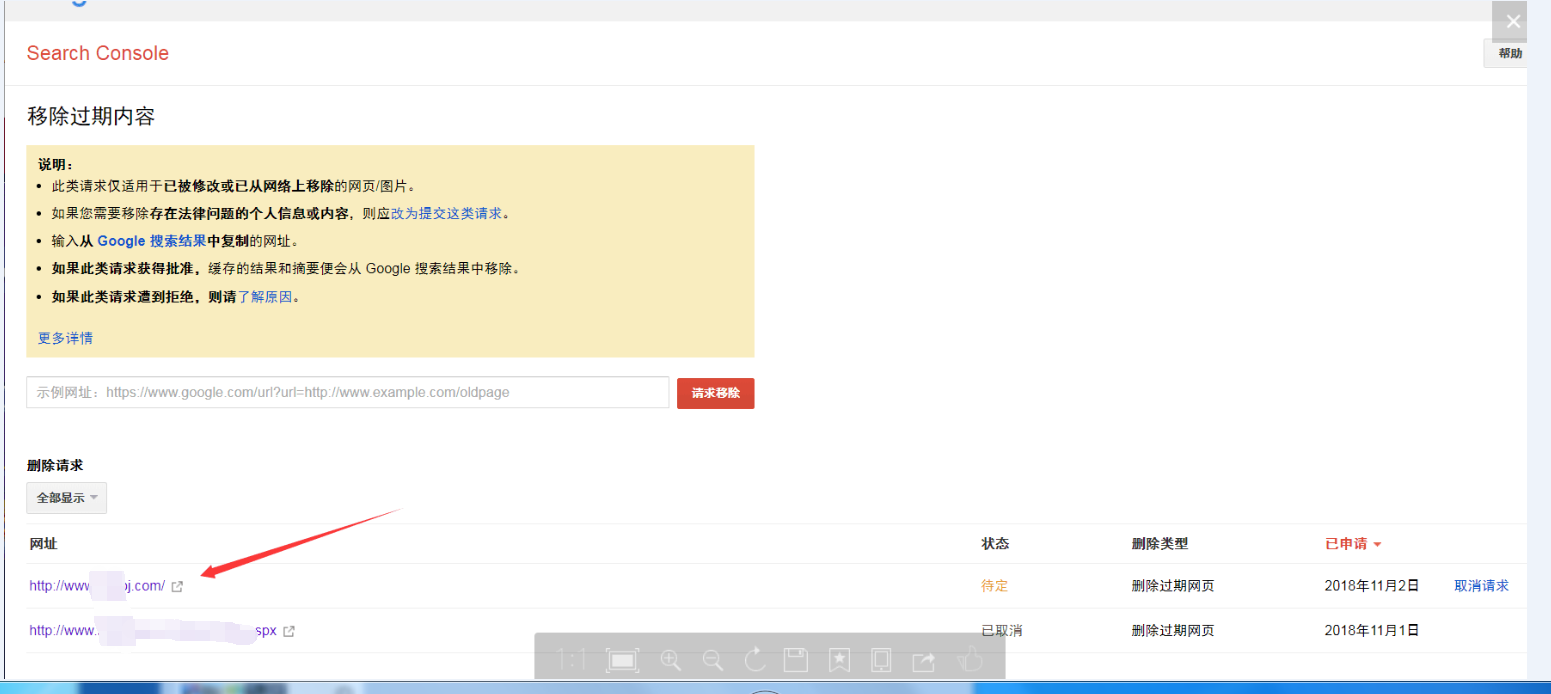Open the external link icon beside second URL
This screenshot has height=694, width=1551.
(x=289, y=632)
